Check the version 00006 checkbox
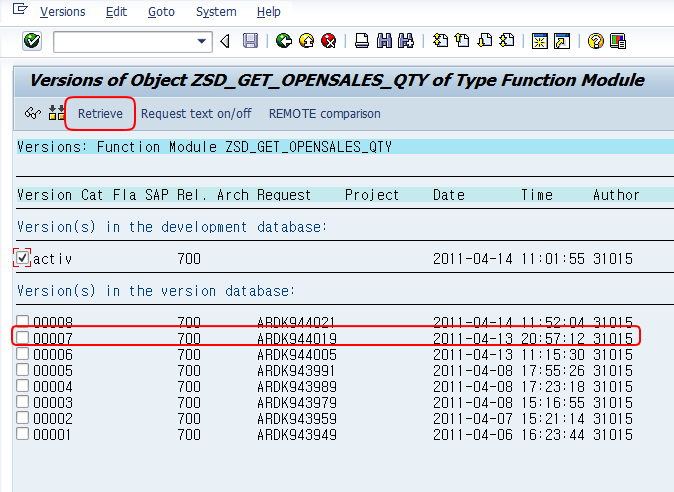Viewport: 674px width, 492px height. coord(22,354)
